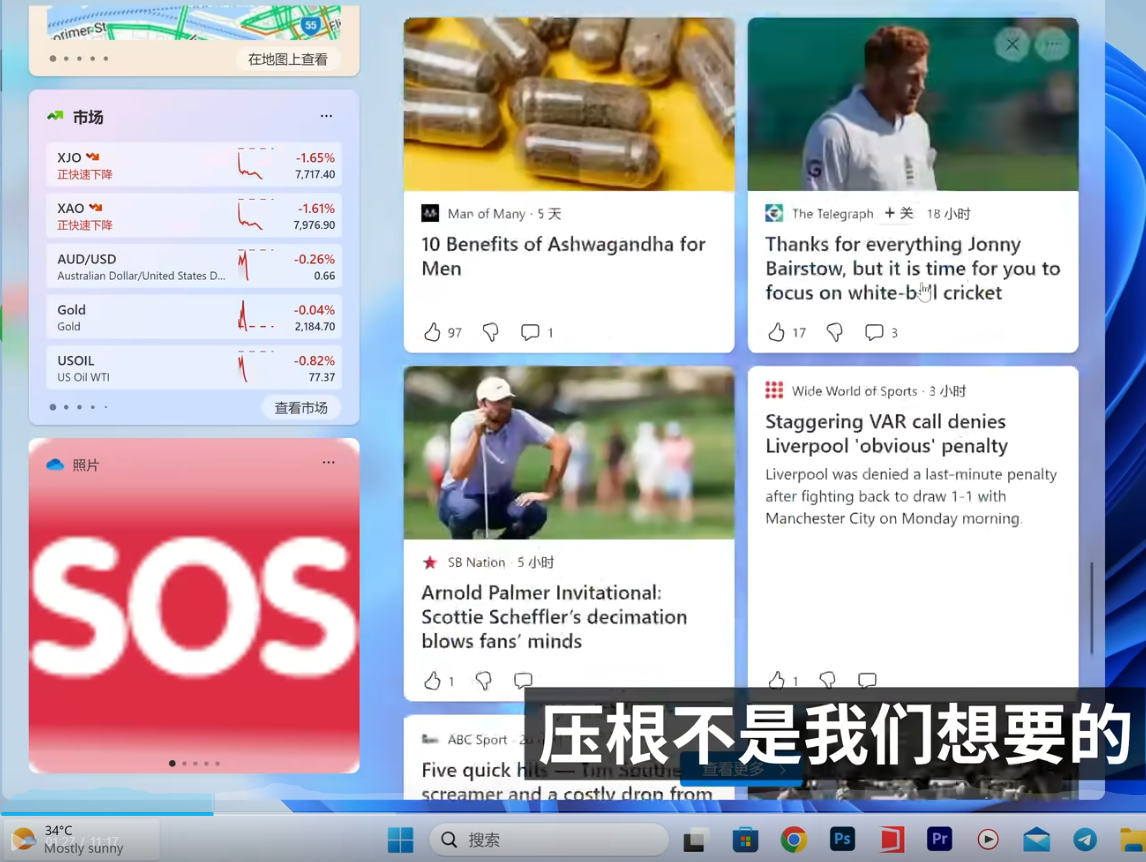Dislike the Jonny Bairstow article
1146x862 pixels.
(834, 333)
